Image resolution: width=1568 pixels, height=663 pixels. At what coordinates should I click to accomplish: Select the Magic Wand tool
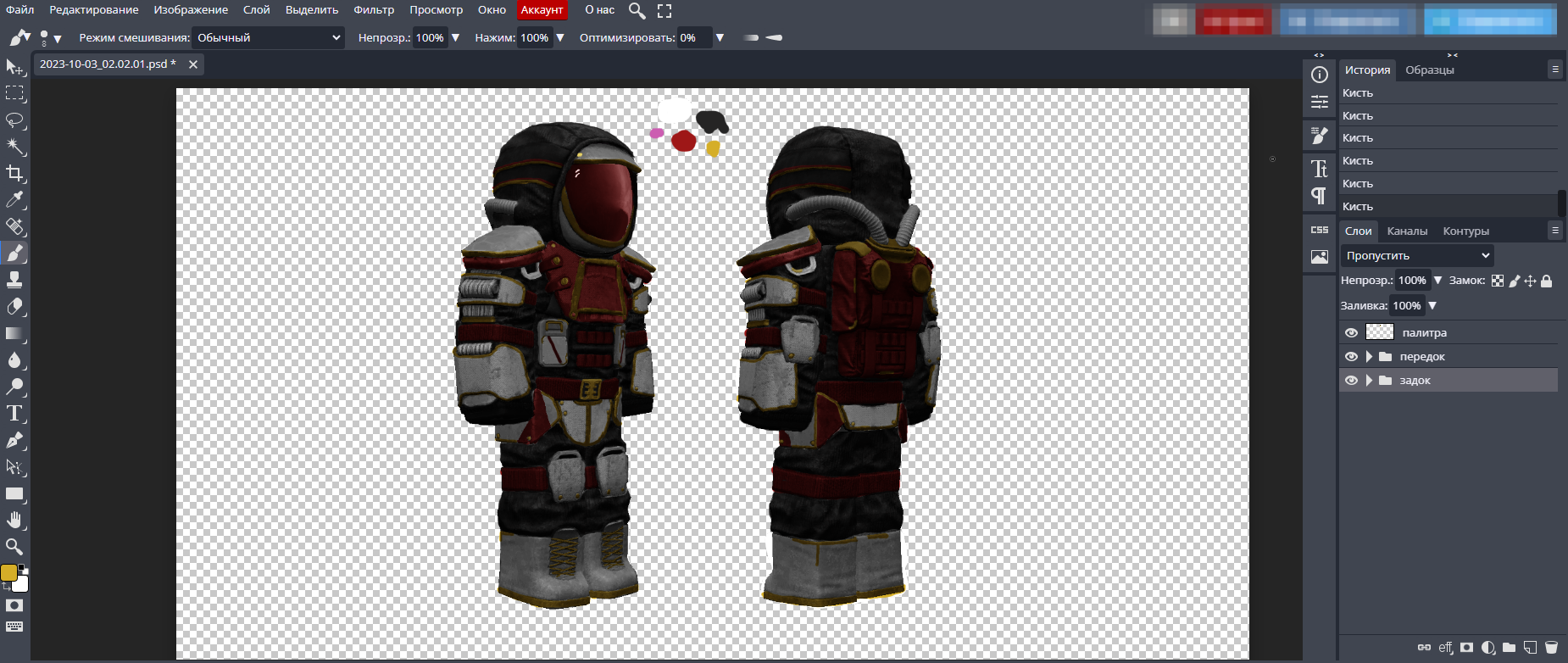tap(14, 147)
